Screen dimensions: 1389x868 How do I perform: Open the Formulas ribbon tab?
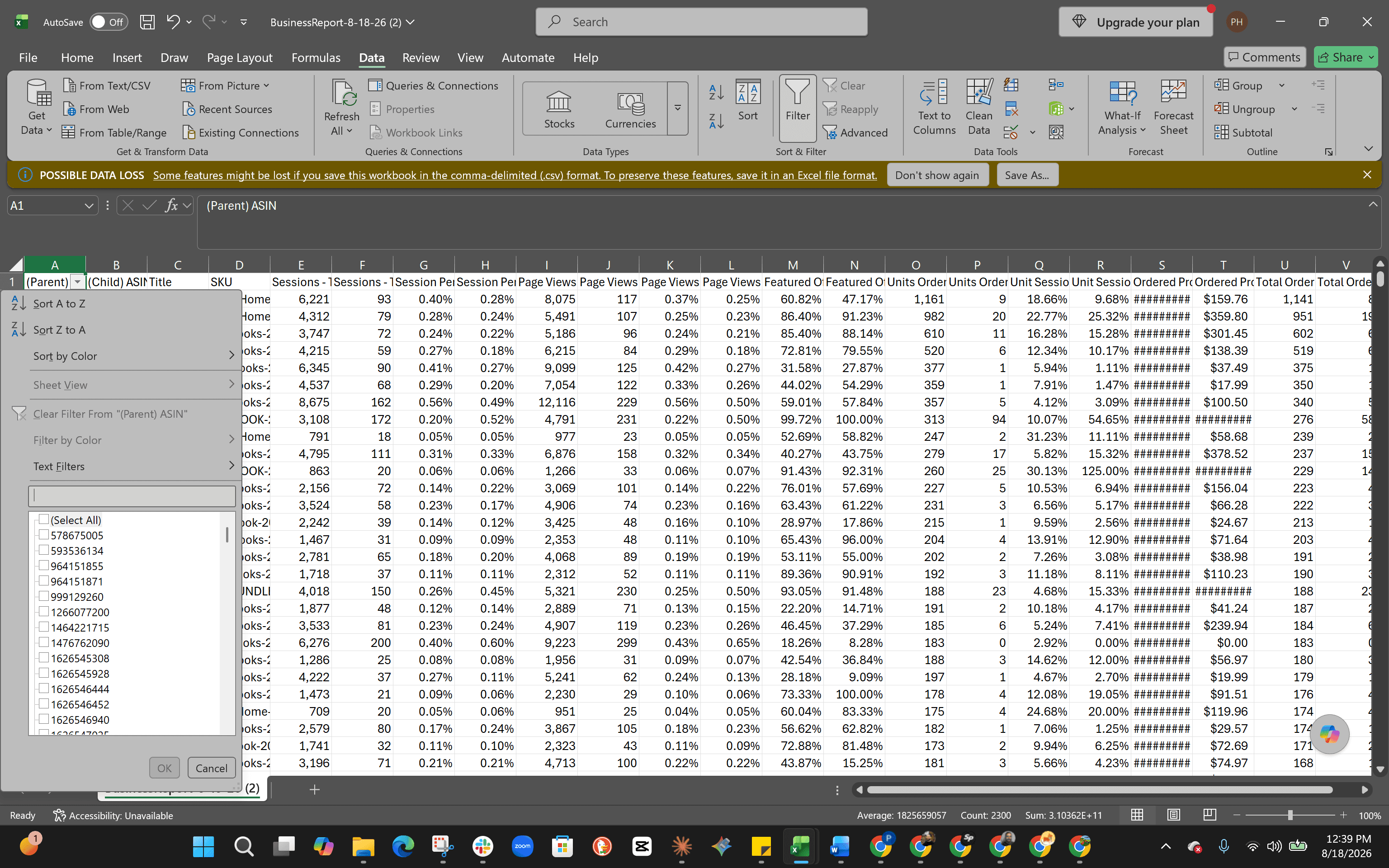pyautogui.click(x=316, y=57)
